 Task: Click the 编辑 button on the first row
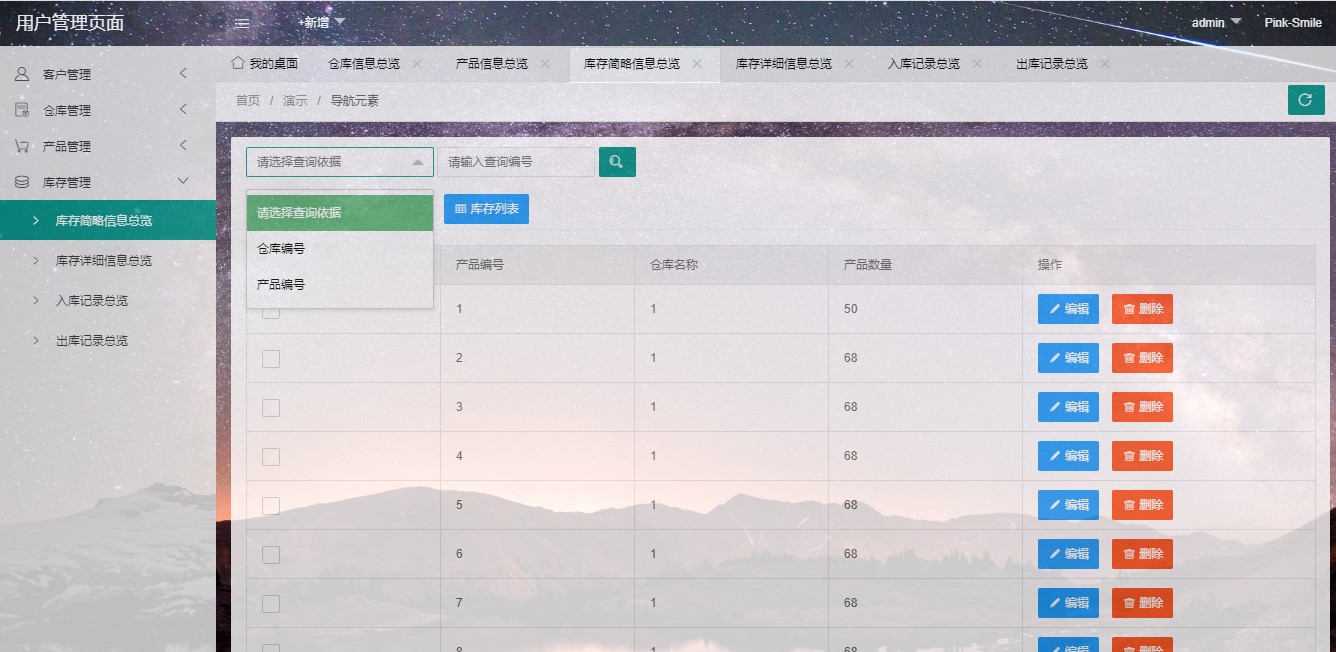[x=1068, y=309]
